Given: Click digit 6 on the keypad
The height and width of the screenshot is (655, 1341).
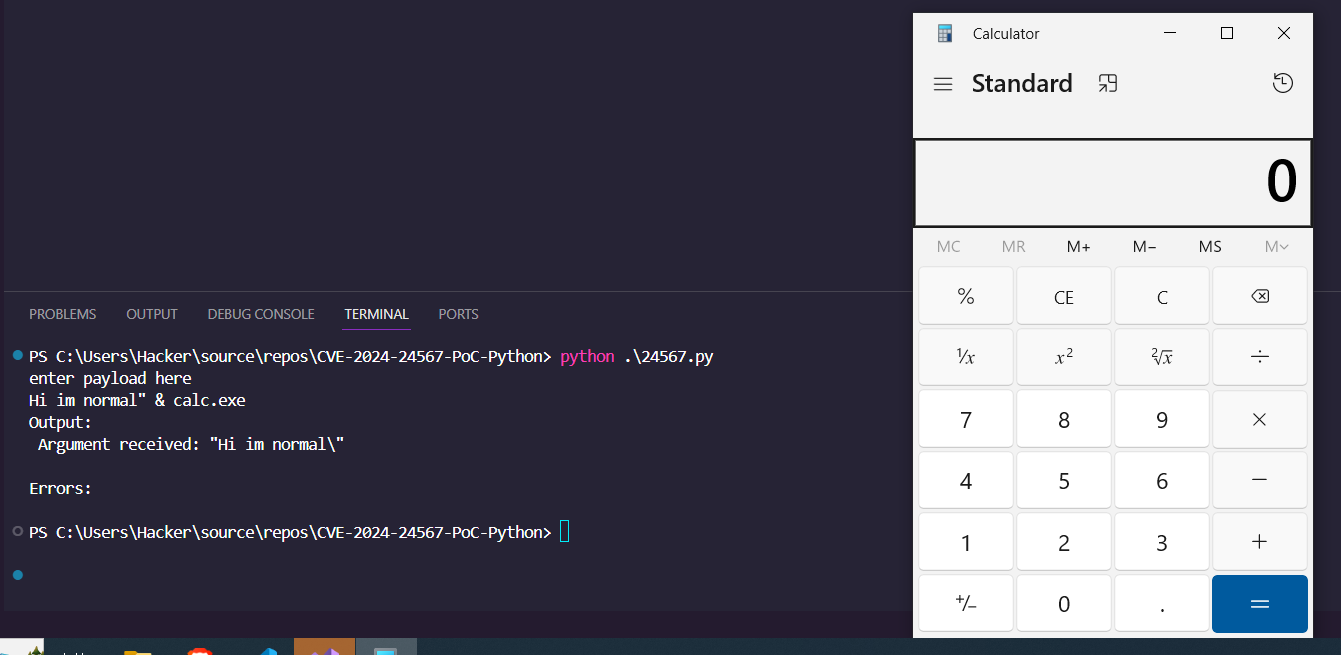Looking at the screenshot, I should [1162, 481].
